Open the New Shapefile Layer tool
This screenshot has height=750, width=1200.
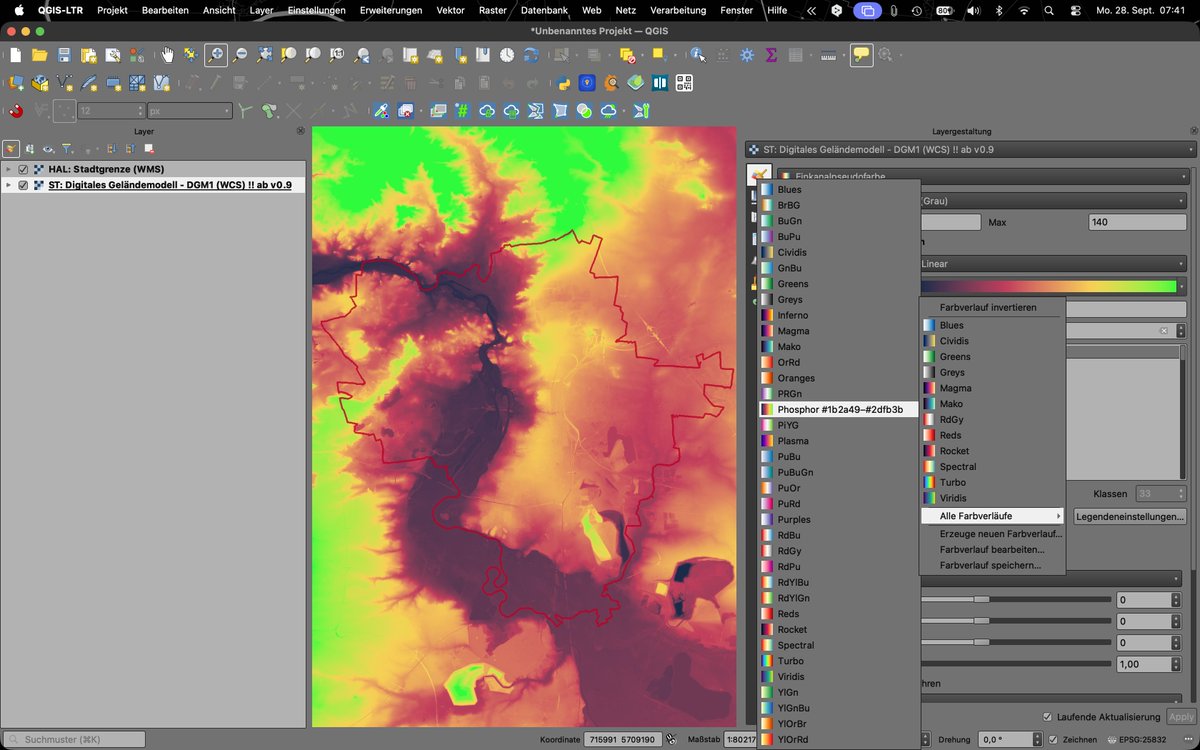click(65, 83)
